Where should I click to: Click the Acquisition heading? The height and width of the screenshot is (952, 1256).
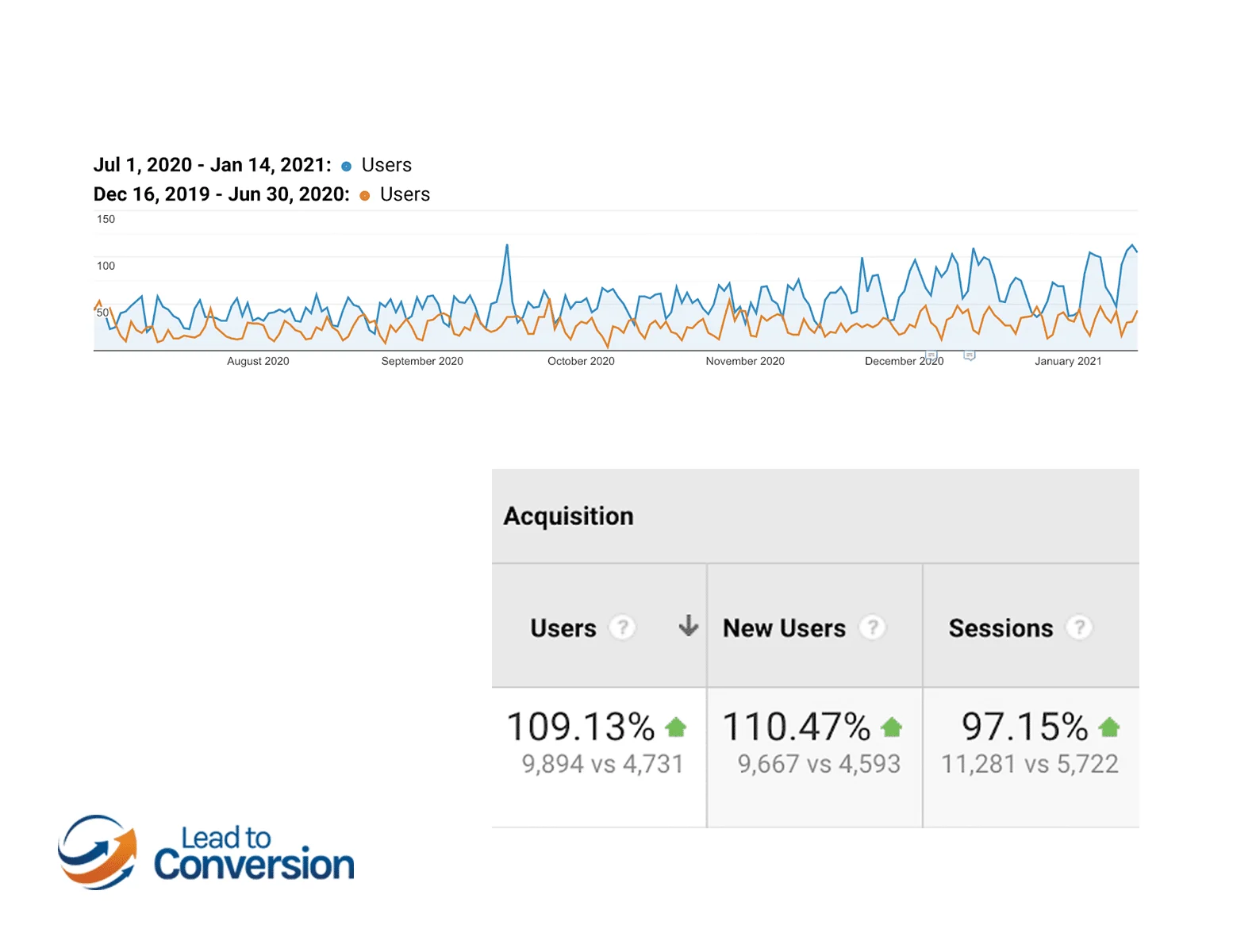click(x=568, y=516)
